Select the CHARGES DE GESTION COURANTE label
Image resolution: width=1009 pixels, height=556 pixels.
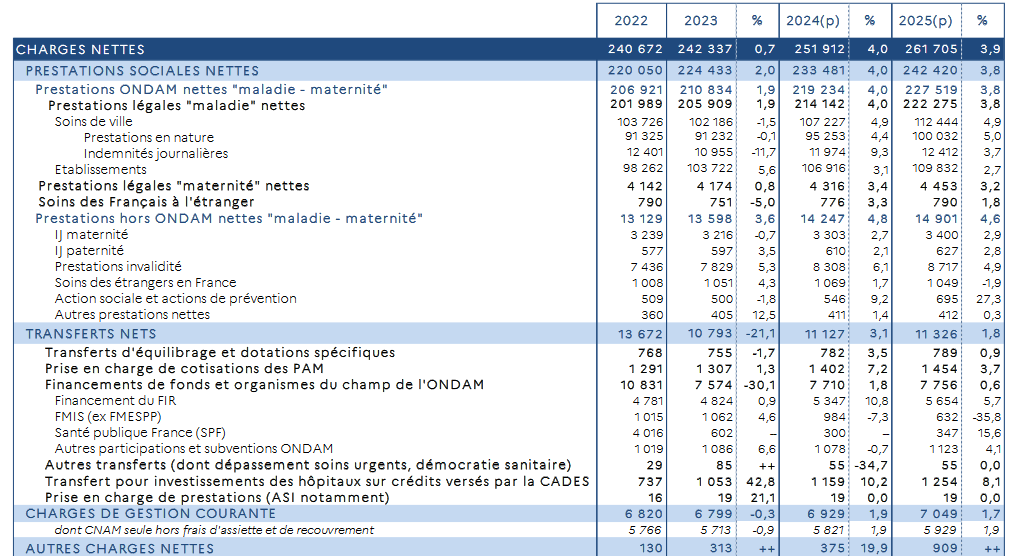coord(135,513)
